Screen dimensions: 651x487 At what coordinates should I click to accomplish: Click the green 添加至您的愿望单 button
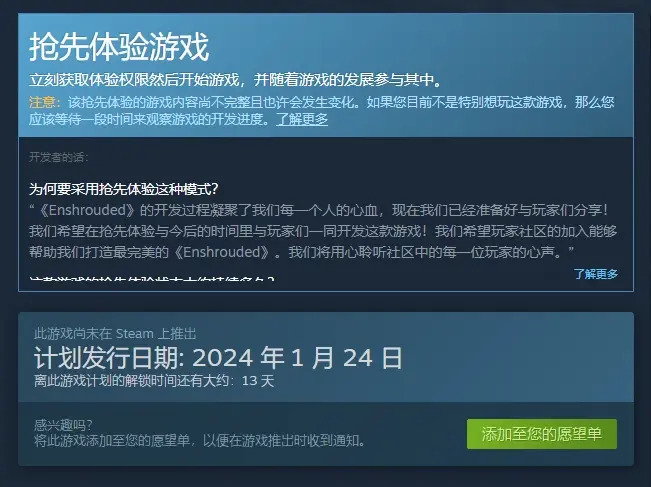(542, 434)
